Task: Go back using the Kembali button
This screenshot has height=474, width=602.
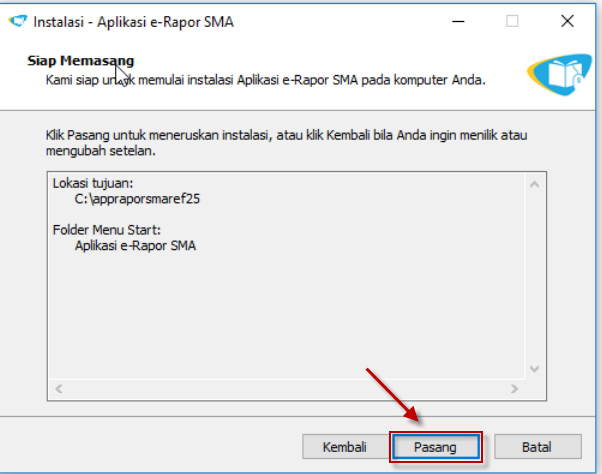Action: [x=344, y=446]
